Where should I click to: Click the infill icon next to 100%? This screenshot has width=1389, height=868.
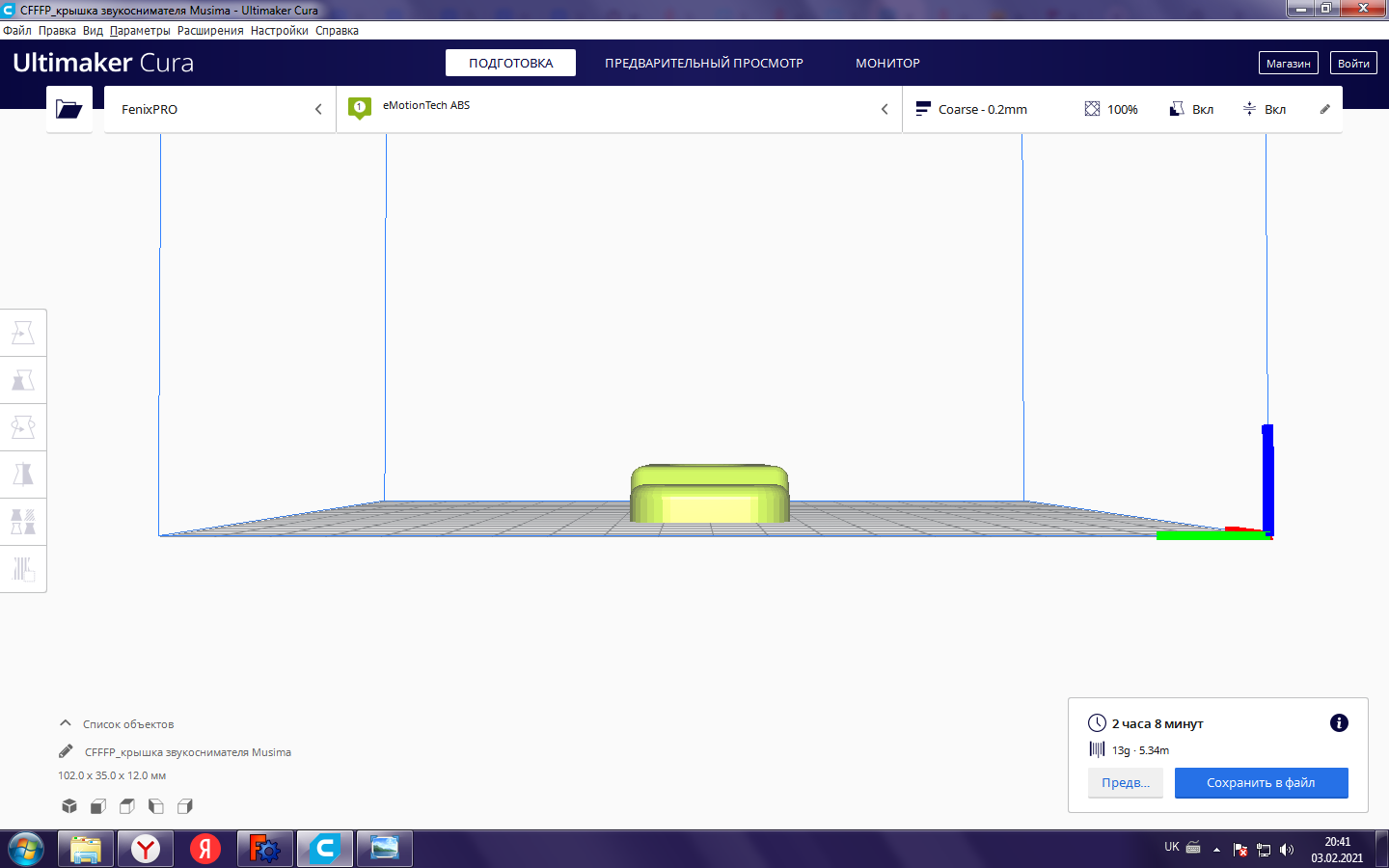[x=1092, y=109]
